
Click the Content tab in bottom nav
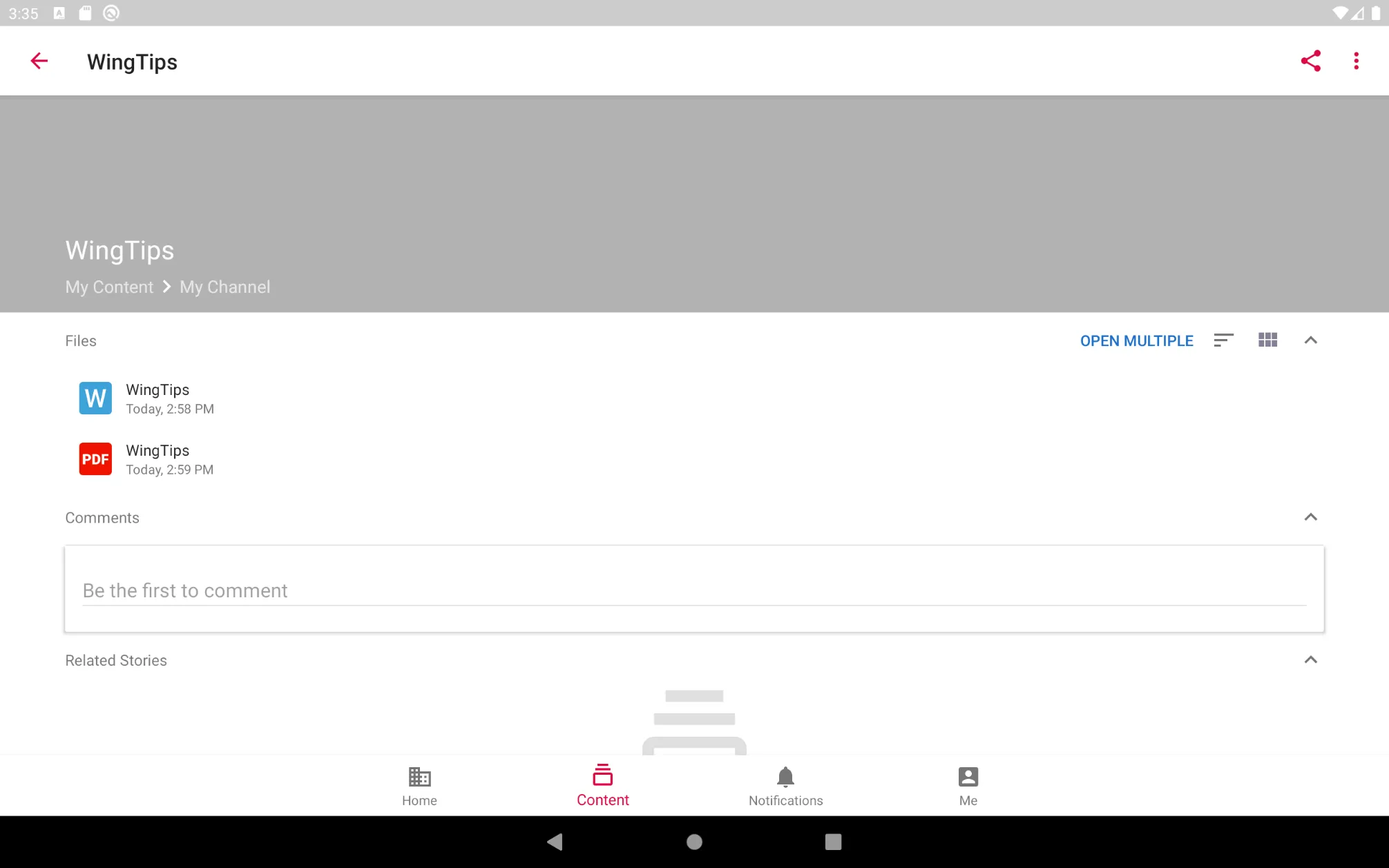click(604, 785)
